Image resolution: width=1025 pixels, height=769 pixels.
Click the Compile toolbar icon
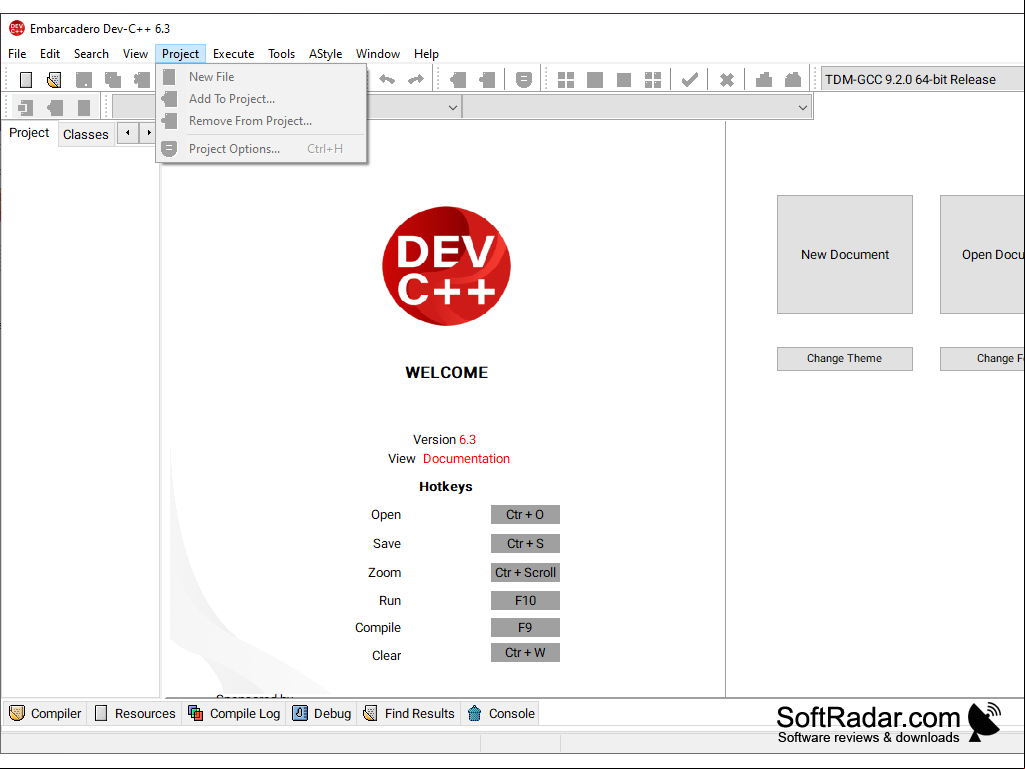[566, 80]
